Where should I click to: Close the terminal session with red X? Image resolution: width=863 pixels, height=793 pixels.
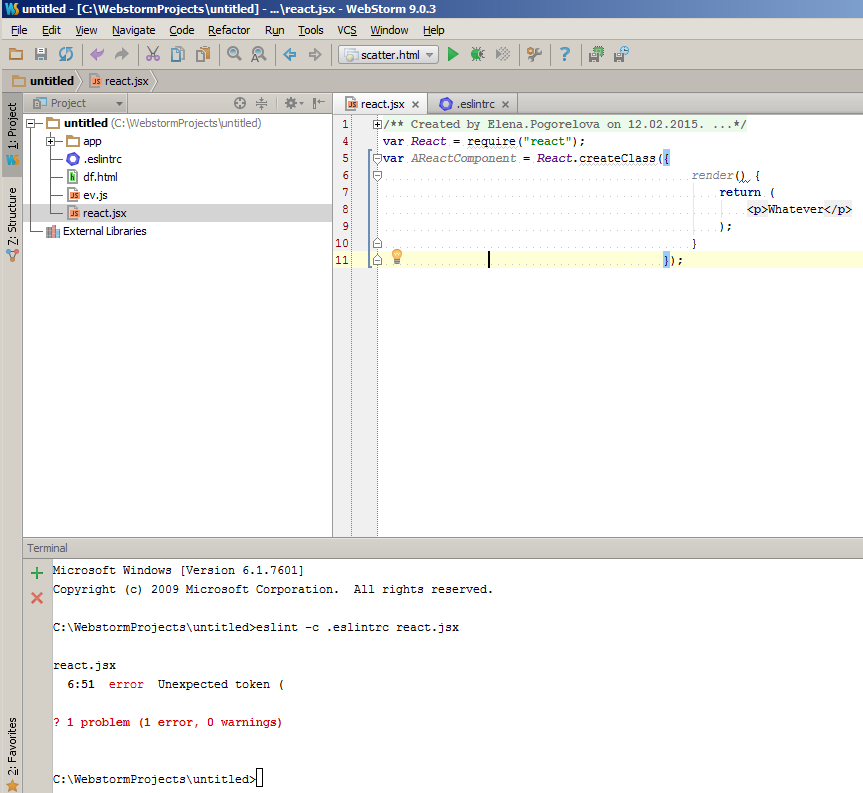[37, 598]
